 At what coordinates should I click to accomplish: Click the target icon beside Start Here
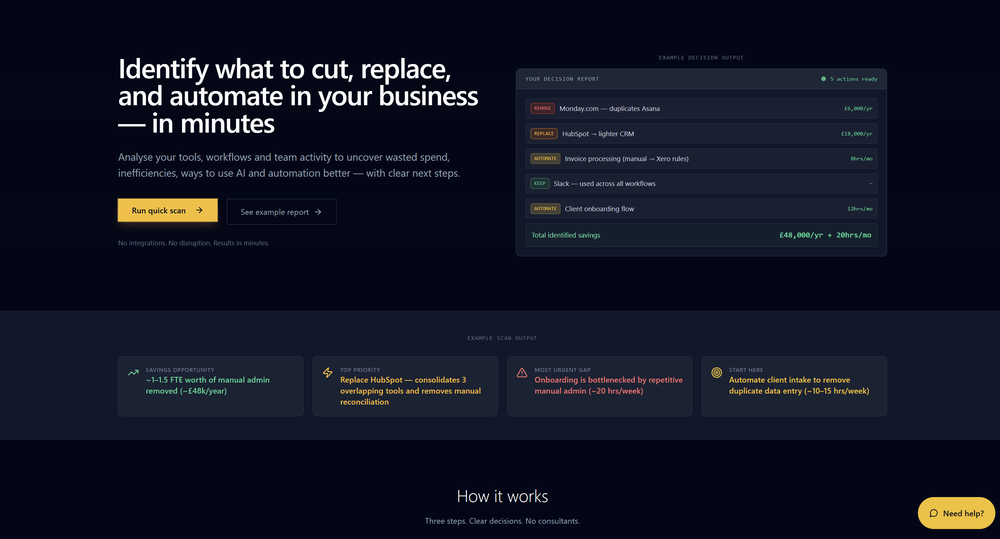[x=716, y=373]
